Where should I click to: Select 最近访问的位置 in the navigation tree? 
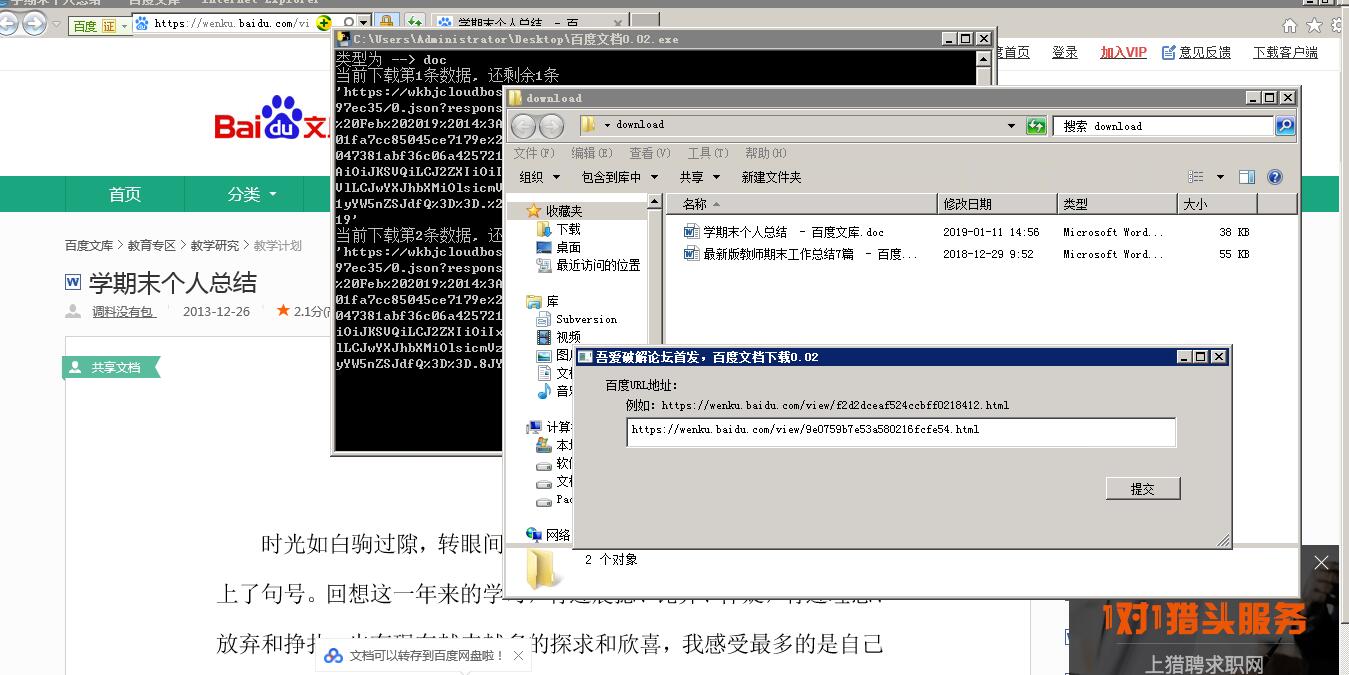click(x=598, y=265)
